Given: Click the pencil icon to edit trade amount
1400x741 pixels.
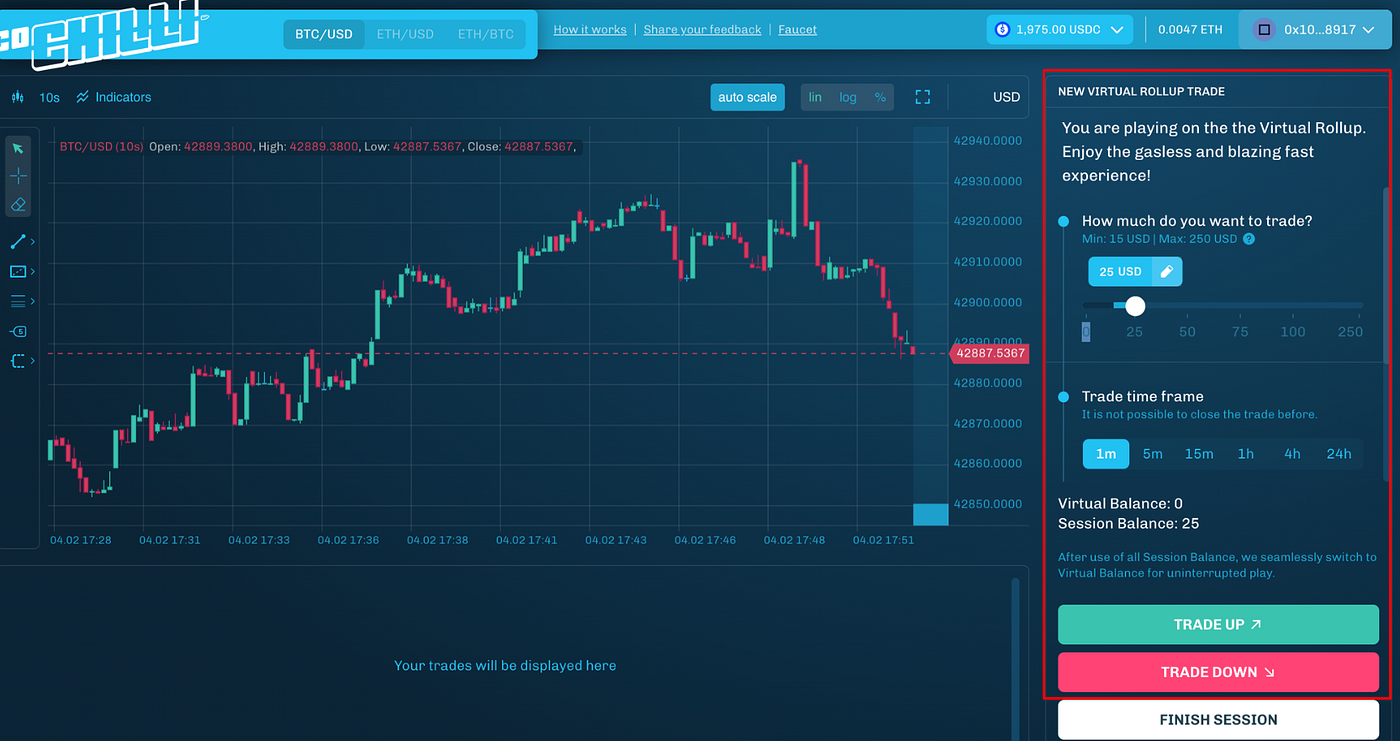Looking at the screenshot, I should pyautogui.click(x=1166, y=272).
